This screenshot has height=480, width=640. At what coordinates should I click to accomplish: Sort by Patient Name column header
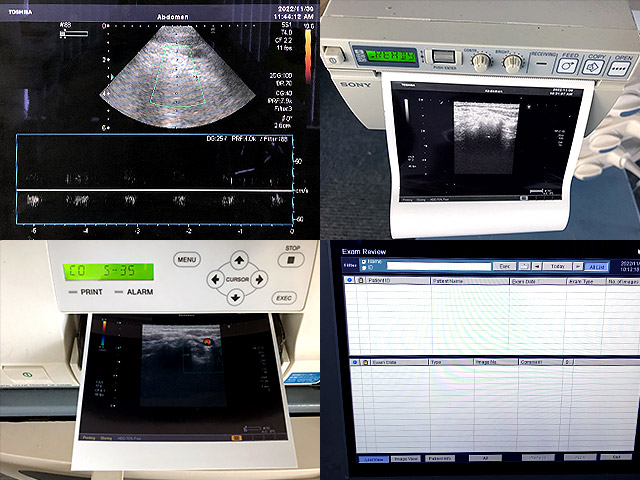[x=470, y=281]
